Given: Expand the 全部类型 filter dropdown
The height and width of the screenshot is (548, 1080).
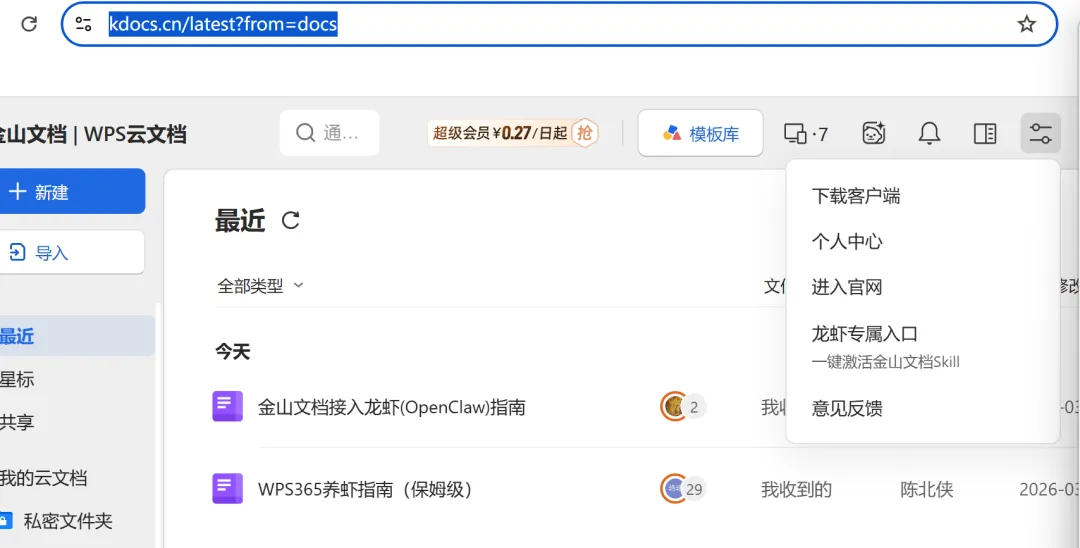Looking at the screenshot, I should tap(260, 286).
